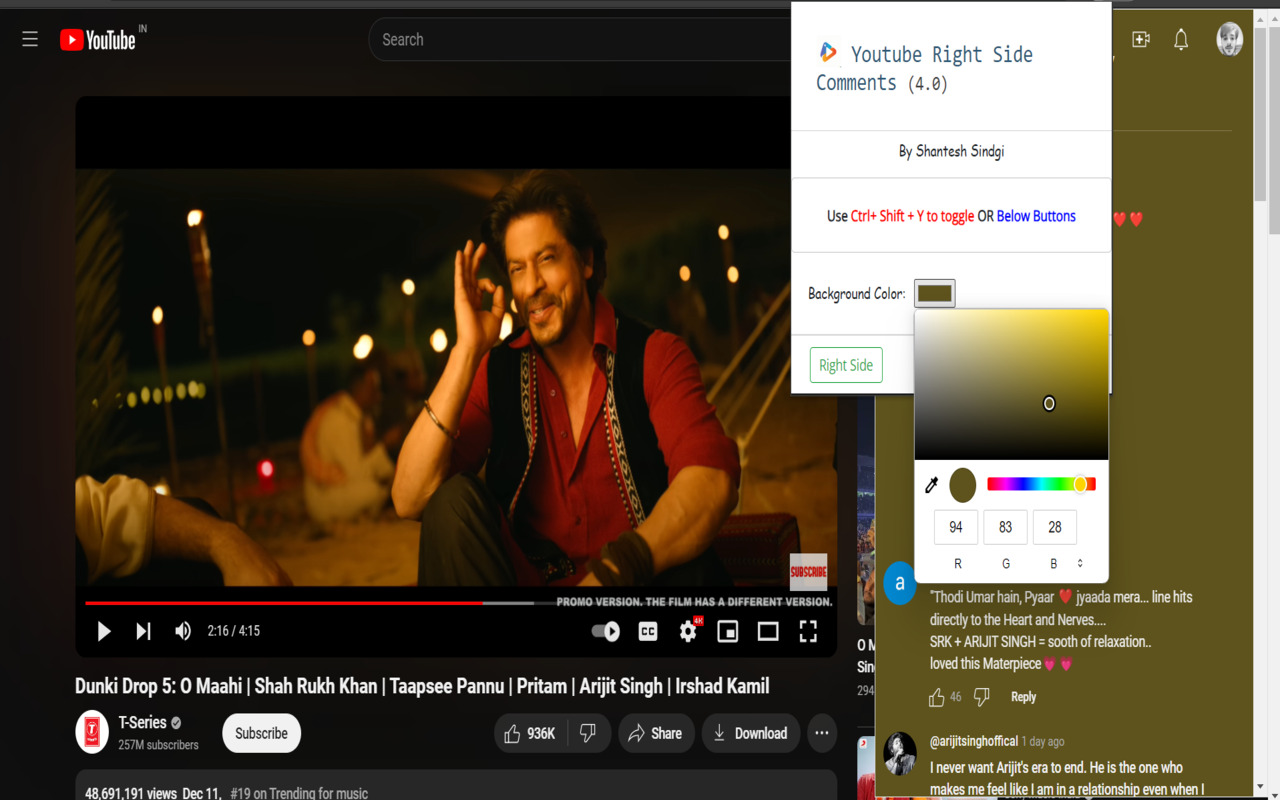Click the '#19 on Trending for music' link
The image size is (1280, 800).
point(299,794)
